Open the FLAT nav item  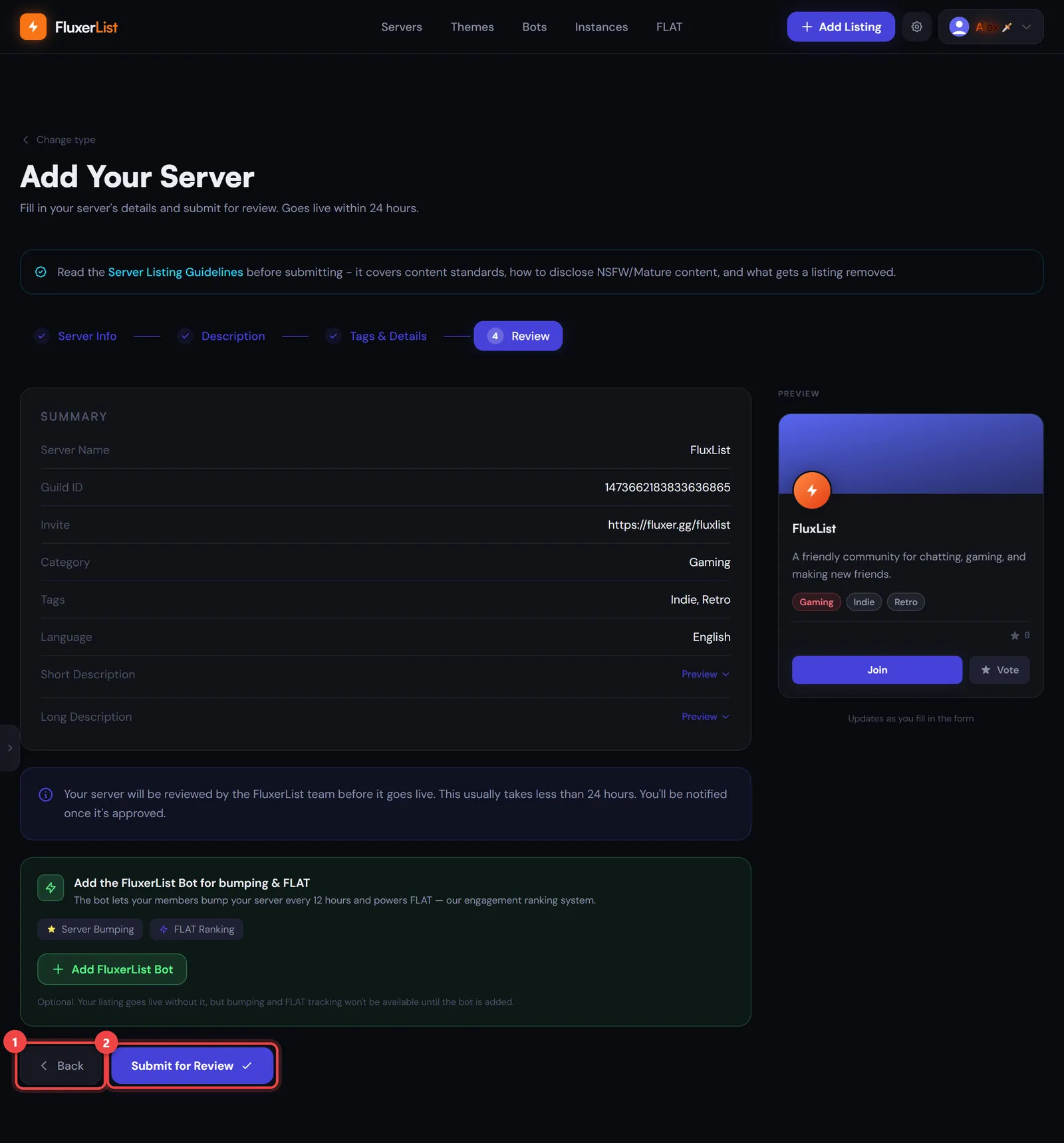669,27
